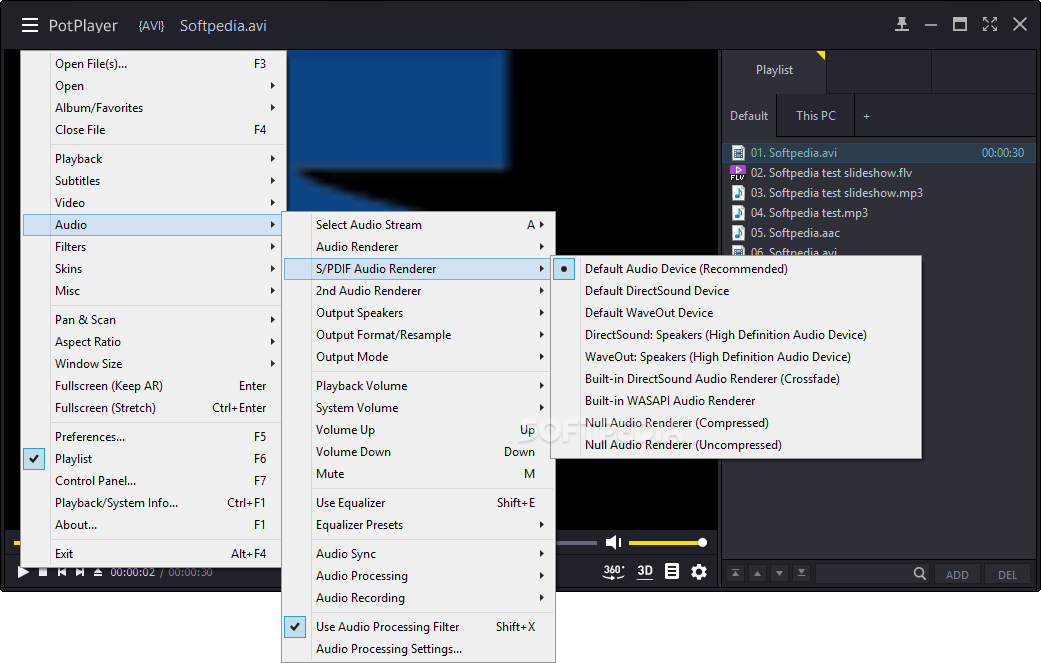Toggle Use Audio Processing Filter checkmark
This screenshot has height=663, width=1041.
[x=295, y=626]
